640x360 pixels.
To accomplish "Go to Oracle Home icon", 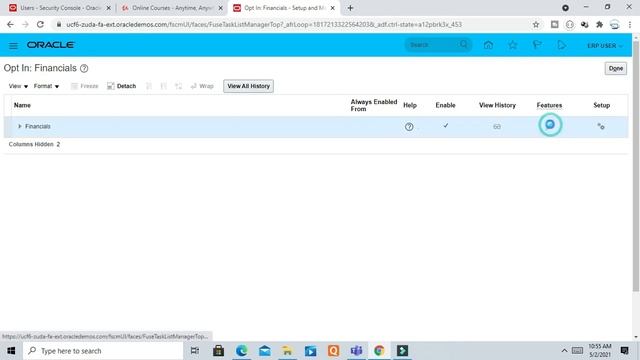I will click(x=488, y=45).
